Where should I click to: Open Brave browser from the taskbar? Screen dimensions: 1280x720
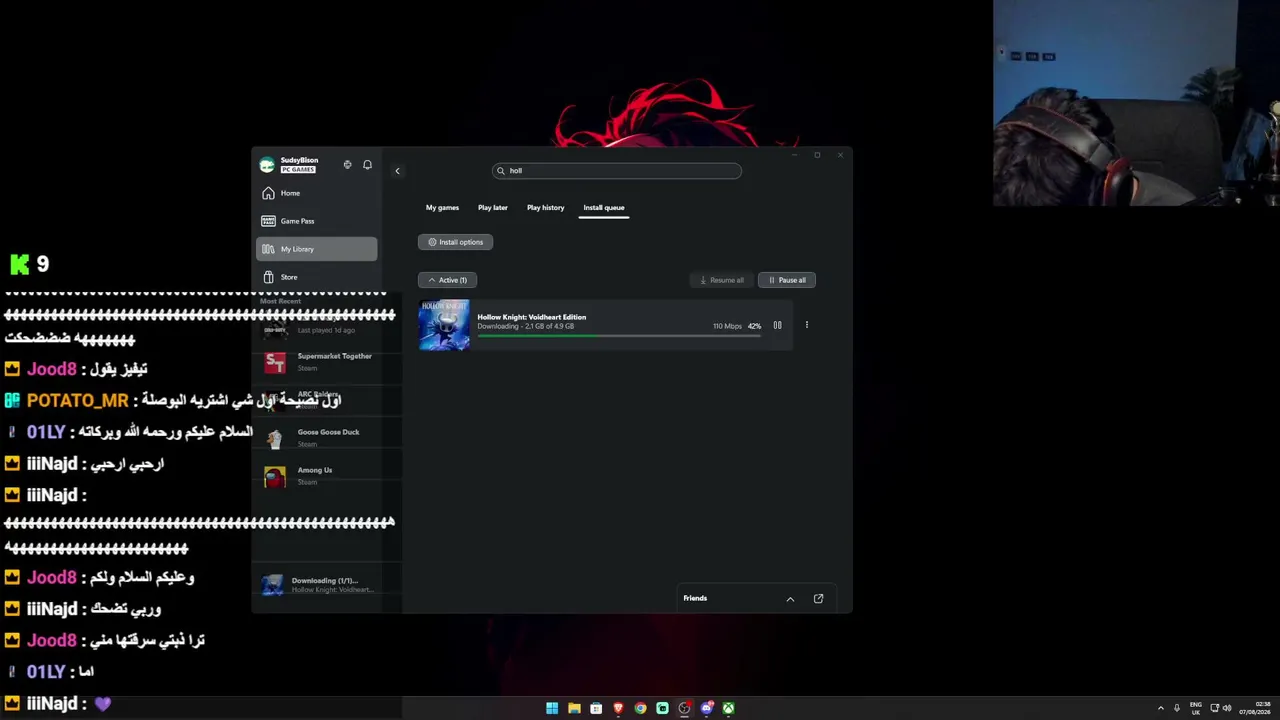point(618,708)
